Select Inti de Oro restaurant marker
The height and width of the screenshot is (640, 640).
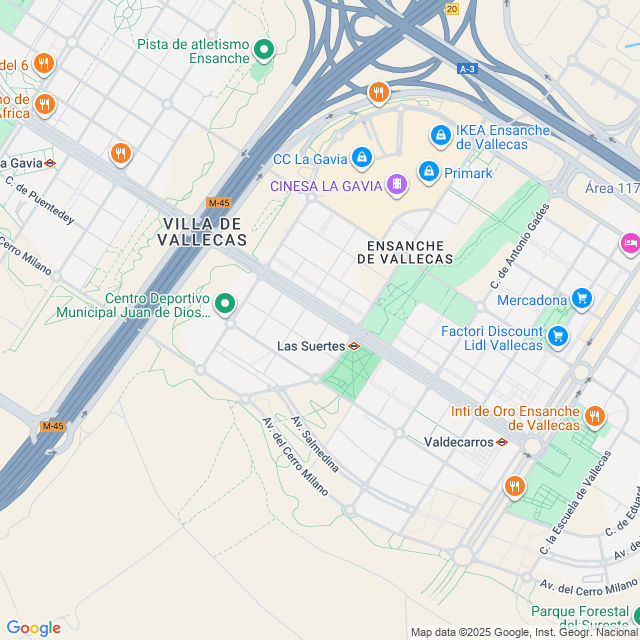pos(595,417)
